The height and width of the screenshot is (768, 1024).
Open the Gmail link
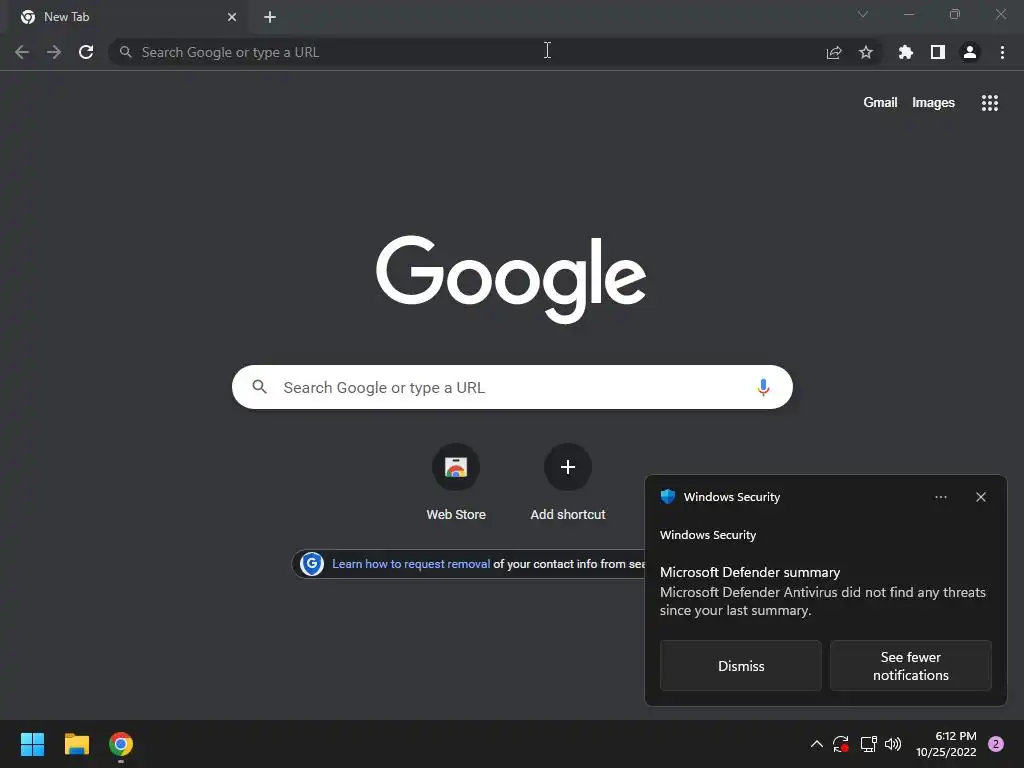(x=880, y=103)
